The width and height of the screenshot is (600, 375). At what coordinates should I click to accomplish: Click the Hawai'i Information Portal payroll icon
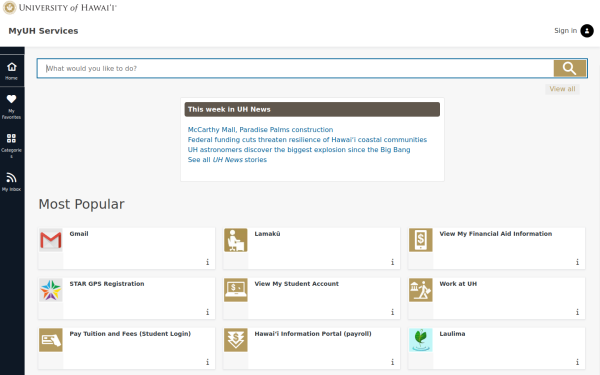coord(236,340)
